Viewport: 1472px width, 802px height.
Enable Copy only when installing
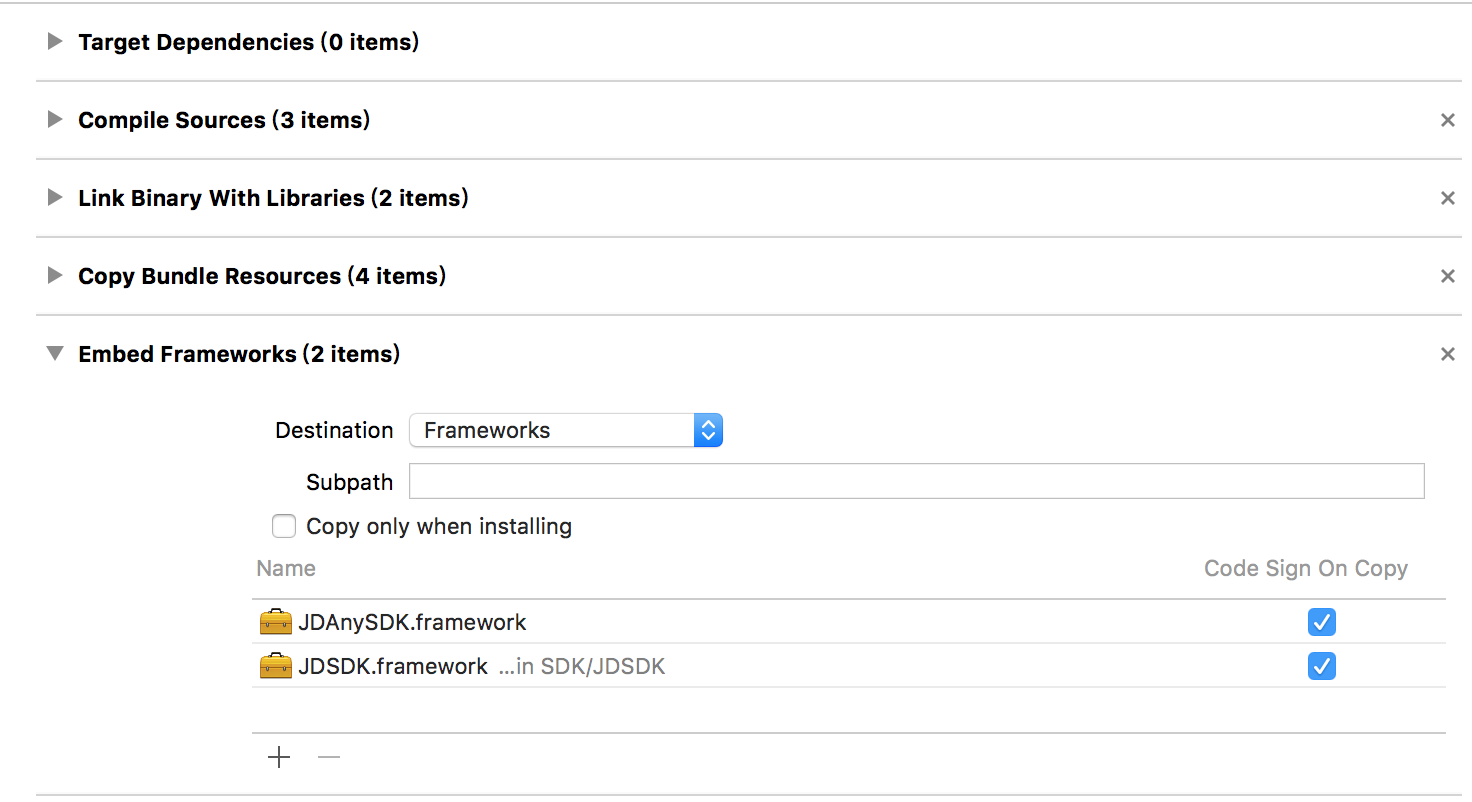[284, 526]
